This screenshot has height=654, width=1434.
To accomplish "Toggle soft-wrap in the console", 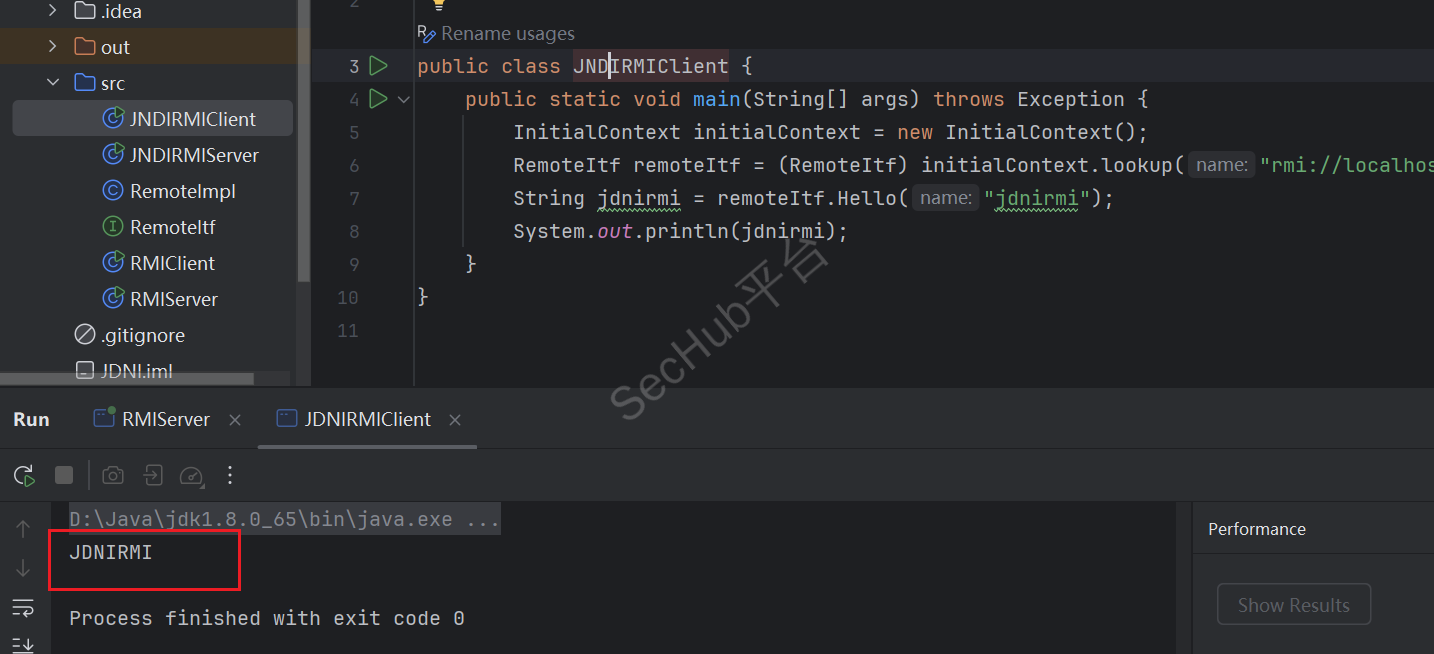I will point(23,607).
